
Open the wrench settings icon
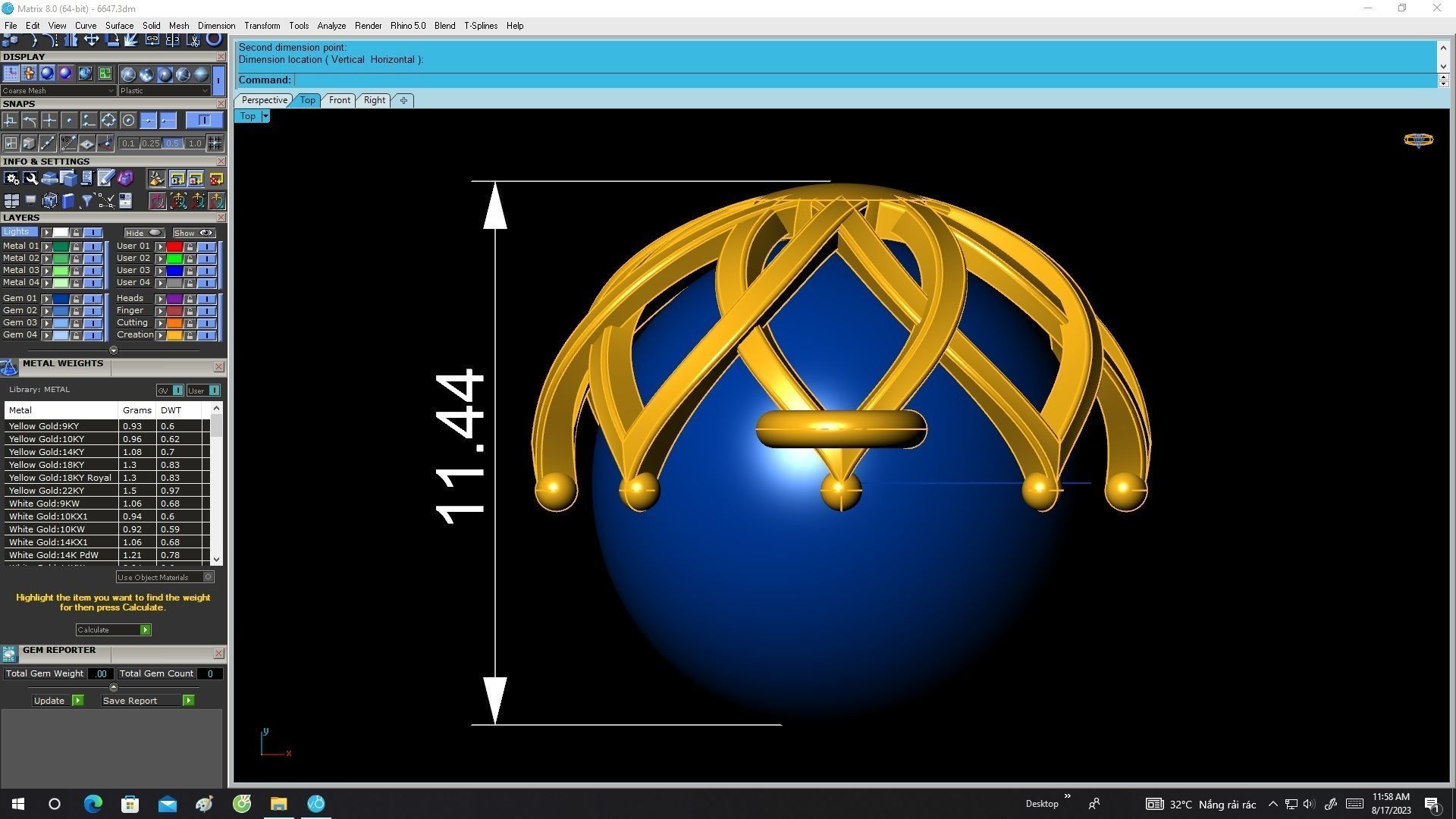click(x=30, y=179)
